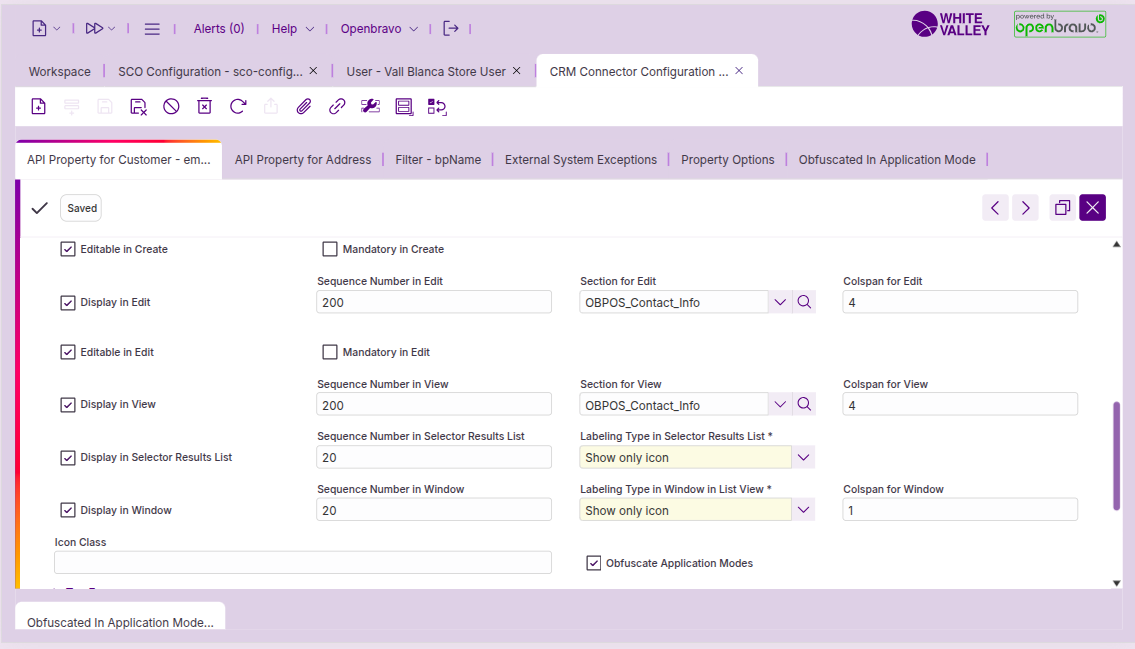Click the undo changes circle-slash icon
1135x649 pixels.
coord(171,107)
